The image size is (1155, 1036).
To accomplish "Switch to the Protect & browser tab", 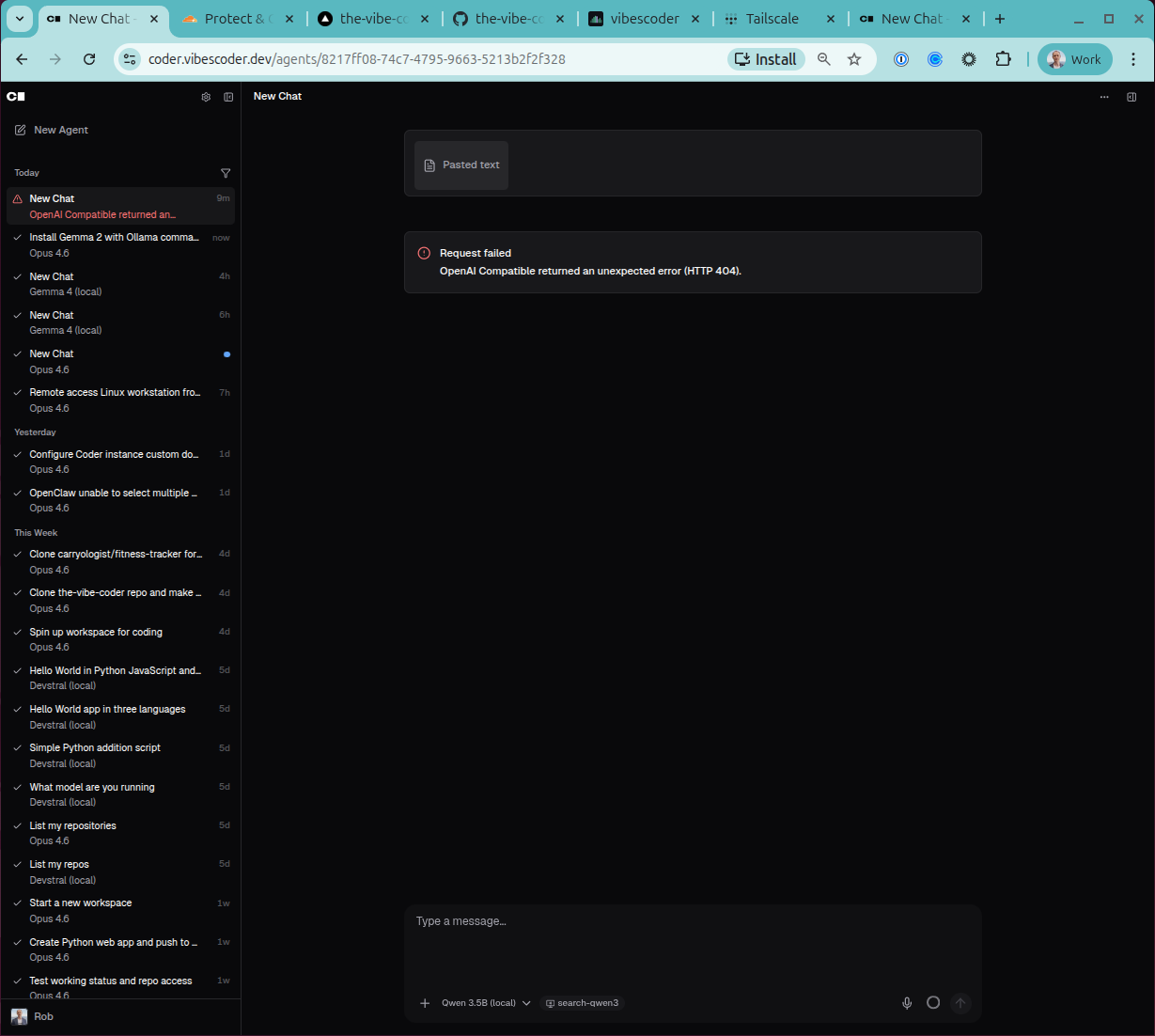I will coord(237,19).
